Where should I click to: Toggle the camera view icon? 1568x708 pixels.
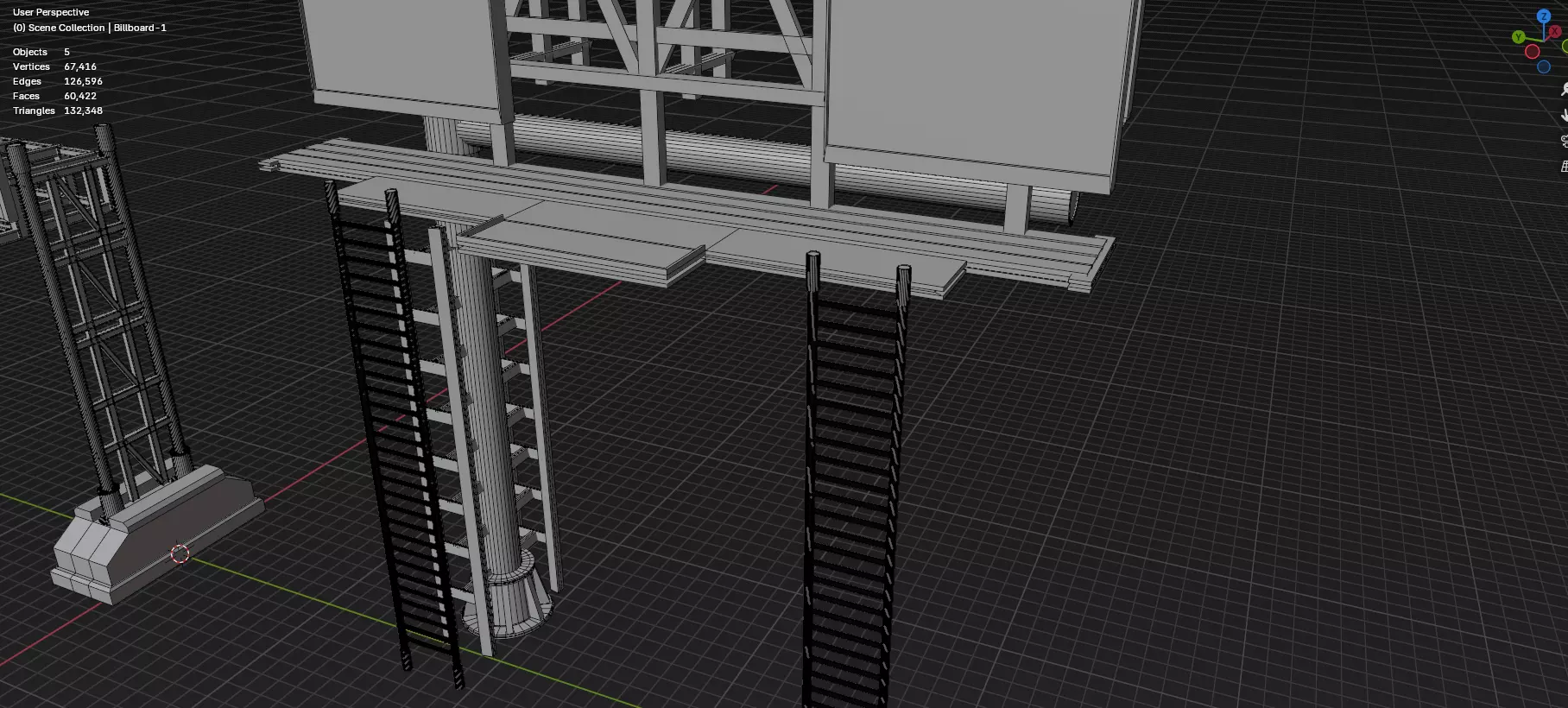(x=1564, y=141)
